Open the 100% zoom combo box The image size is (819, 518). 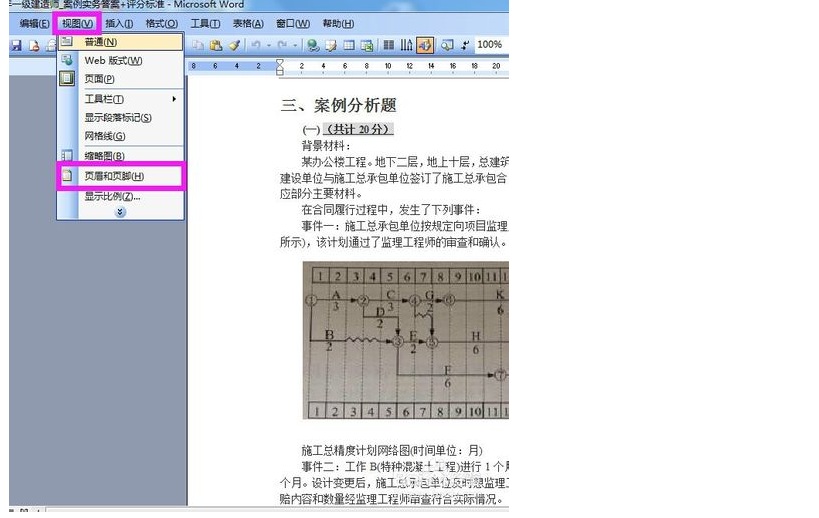(490, 45)
